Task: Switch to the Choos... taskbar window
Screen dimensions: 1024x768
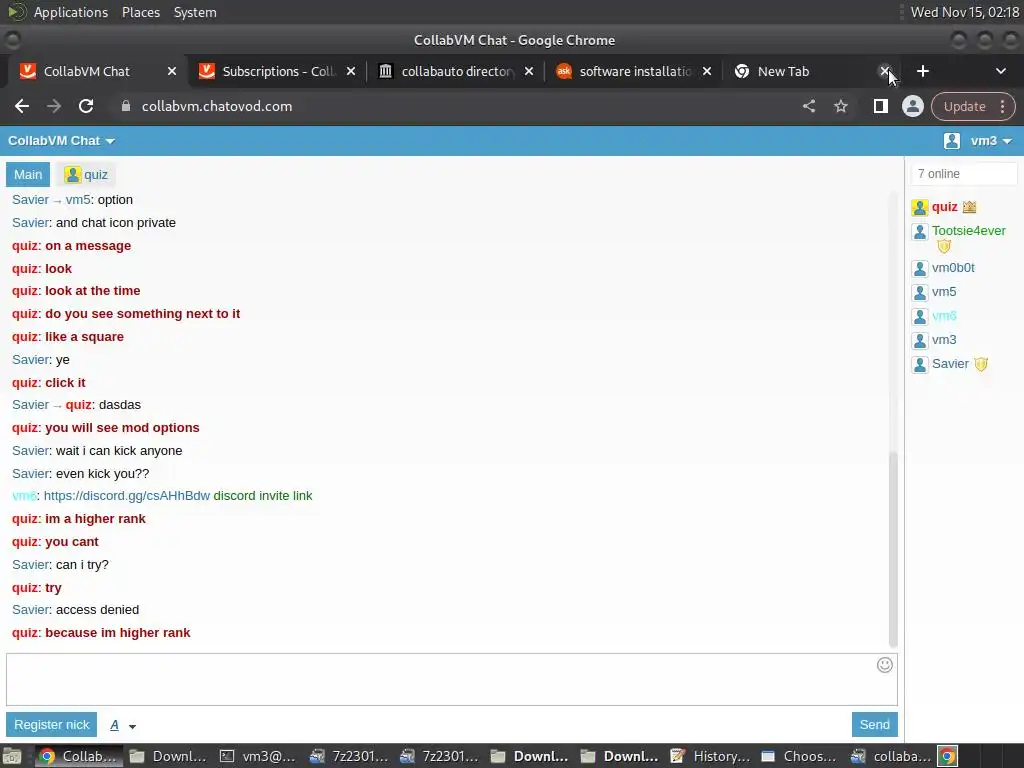Action: point(800,756)
